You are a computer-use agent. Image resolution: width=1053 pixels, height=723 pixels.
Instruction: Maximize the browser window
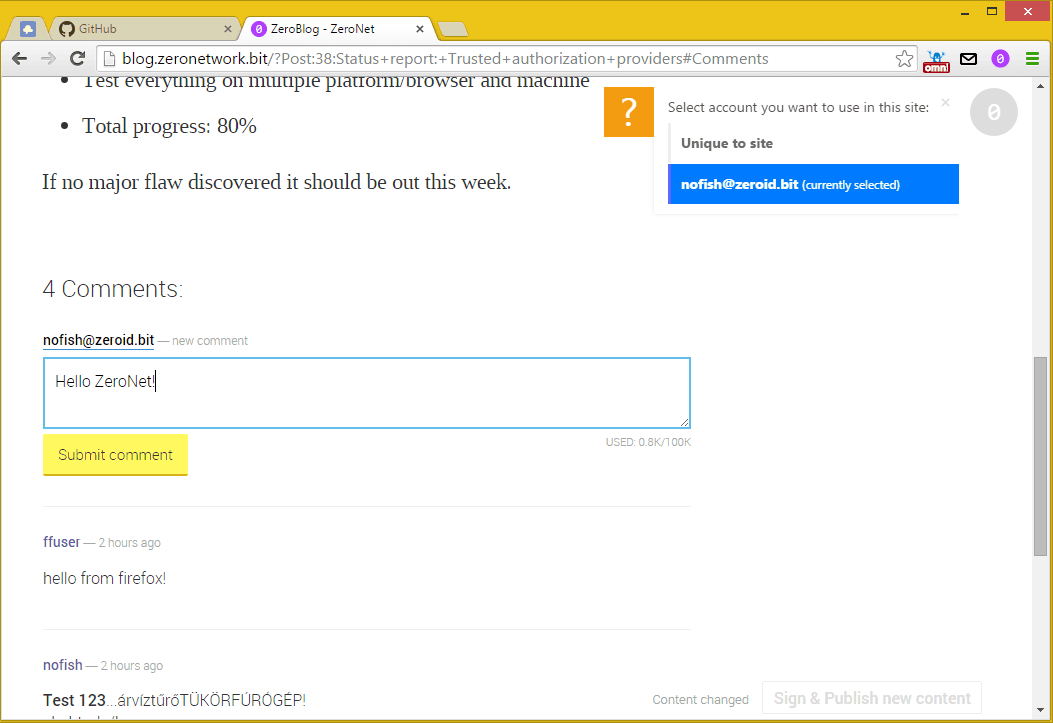(992, 11)
